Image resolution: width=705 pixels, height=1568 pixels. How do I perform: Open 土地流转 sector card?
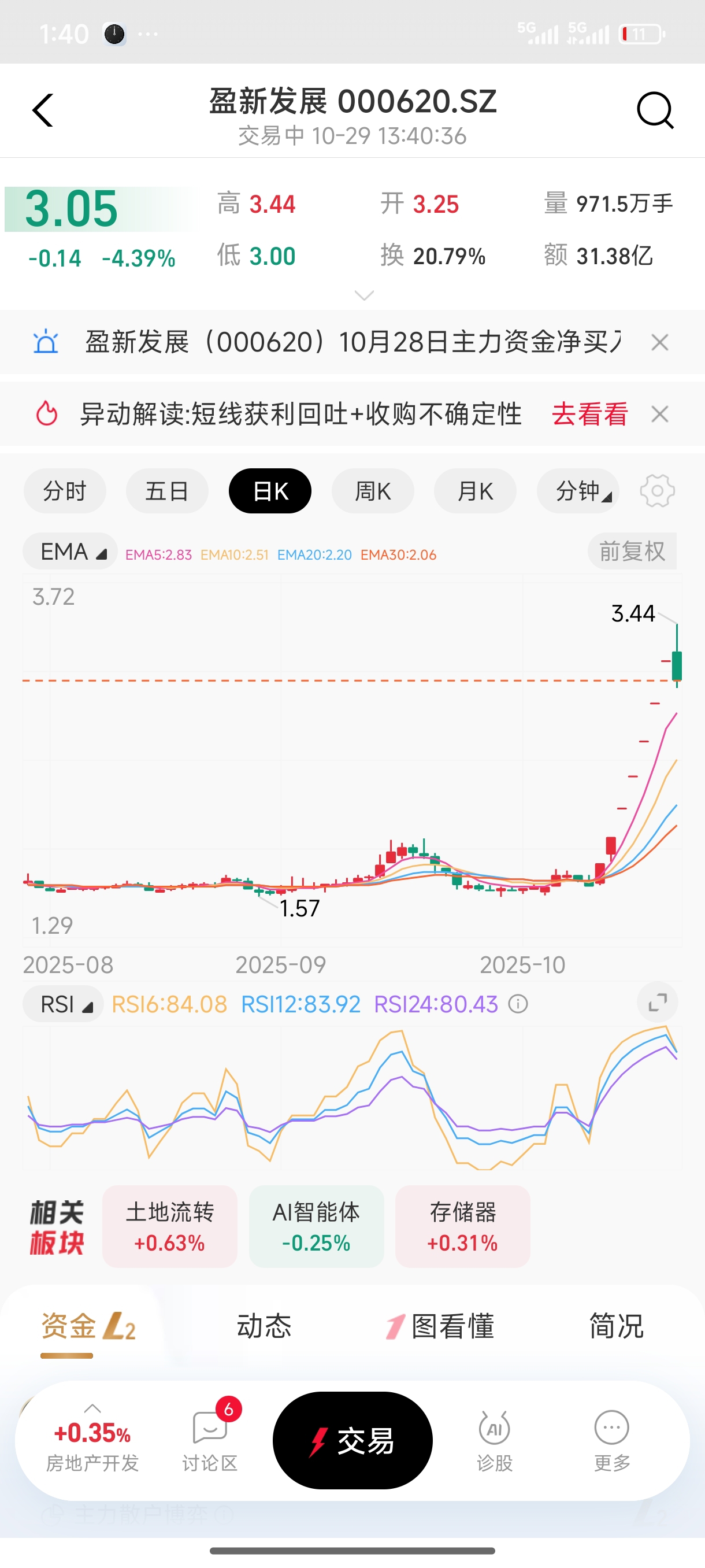coord(170,1226)
